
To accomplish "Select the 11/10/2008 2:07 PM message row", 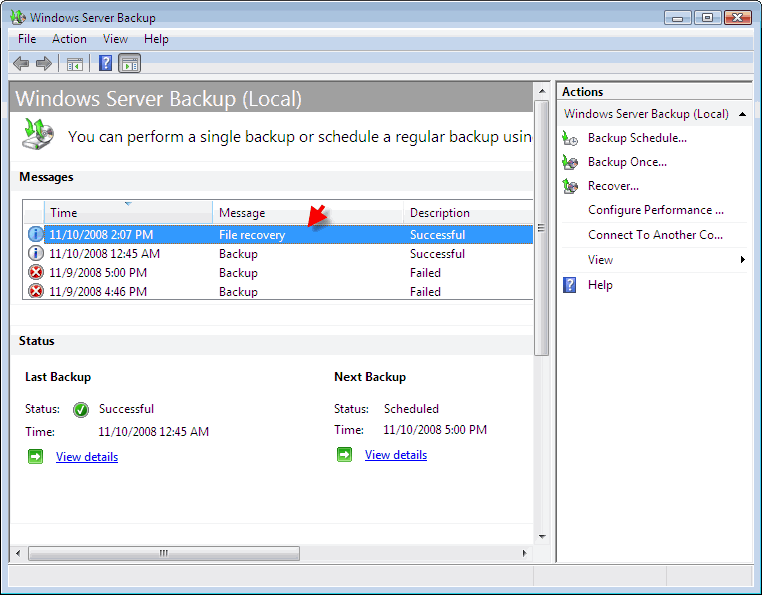I will point(278,234).
